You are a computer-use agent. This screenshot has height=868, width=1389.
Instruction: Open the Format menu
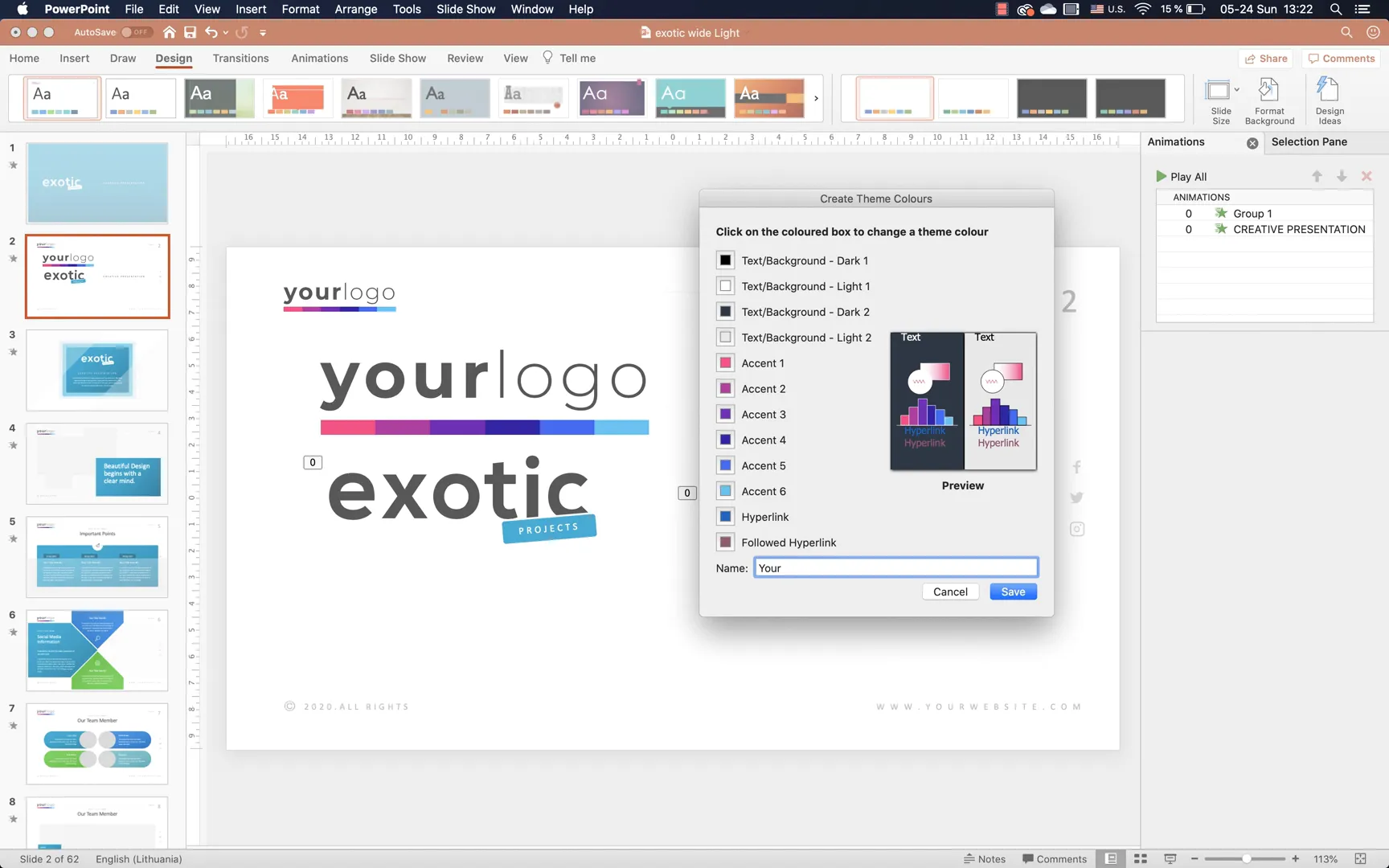coord(300,9)
